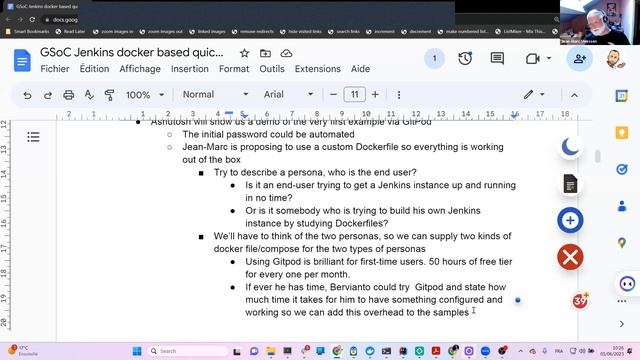Screen dimensions: 640x360
Task: Open the Format menu
Action: click(234, 69)
